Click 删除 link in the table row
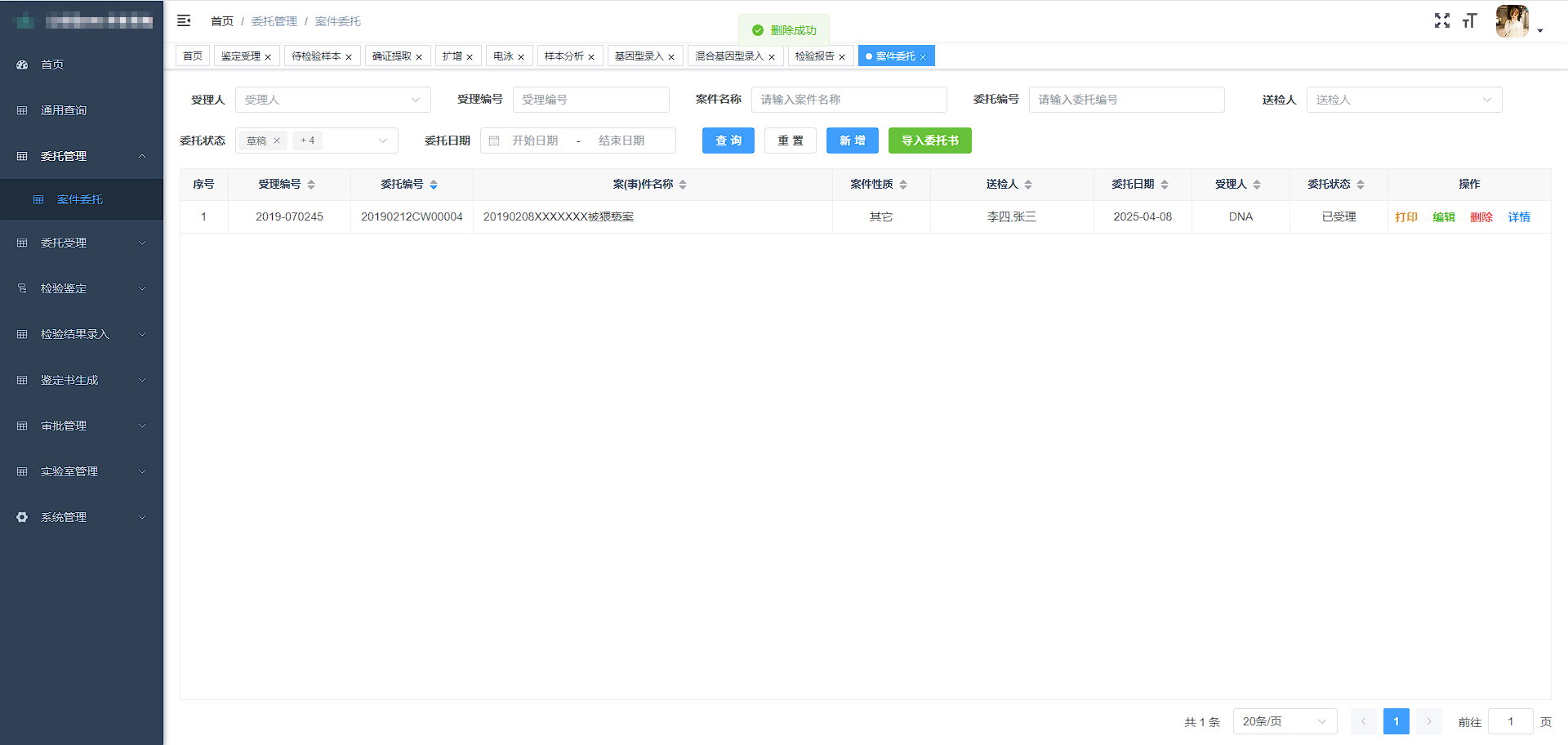 point(1481,217)
